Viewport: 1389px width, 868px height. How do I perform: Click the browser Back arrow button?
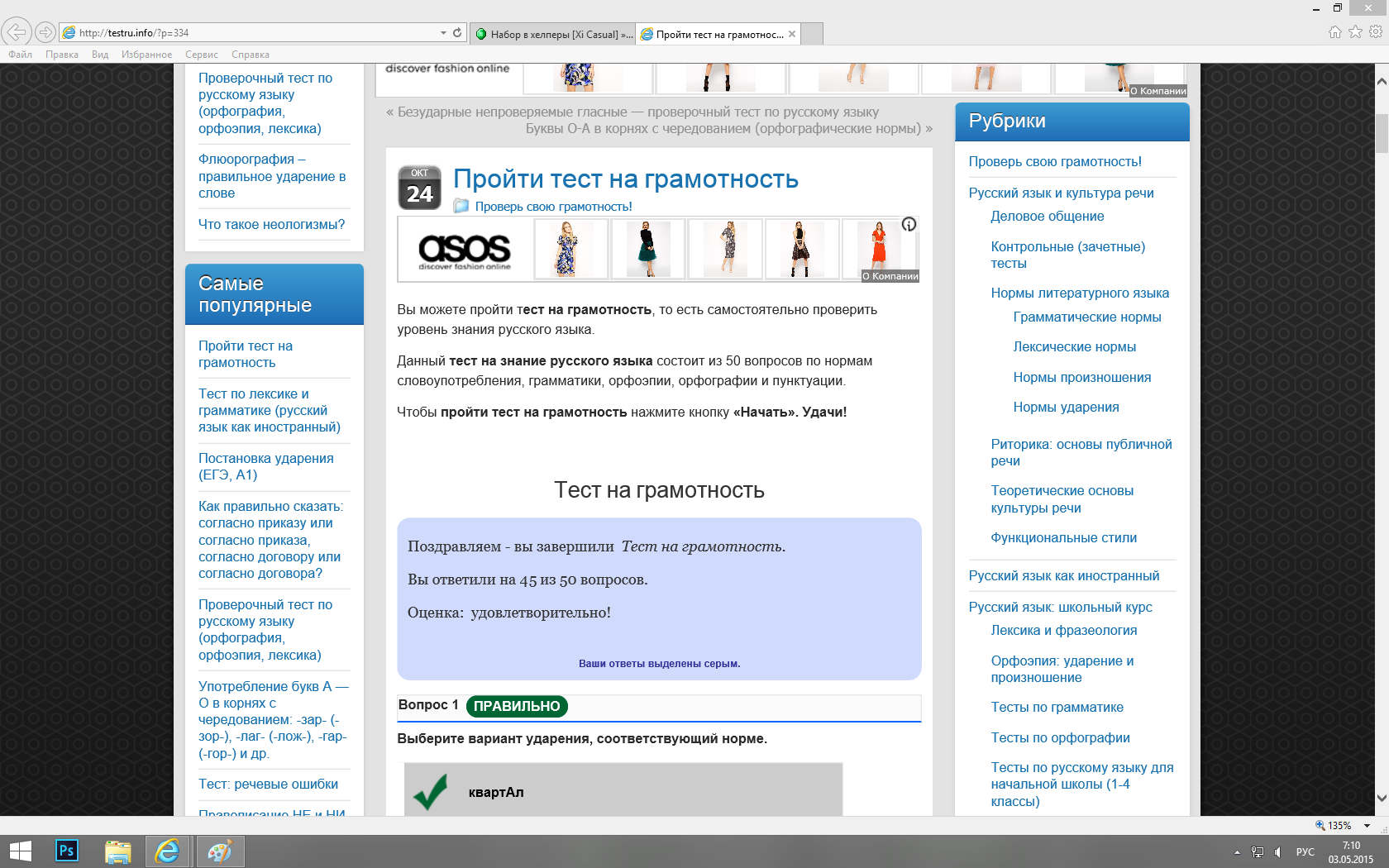pyautogui.click(x=16, y=32)
